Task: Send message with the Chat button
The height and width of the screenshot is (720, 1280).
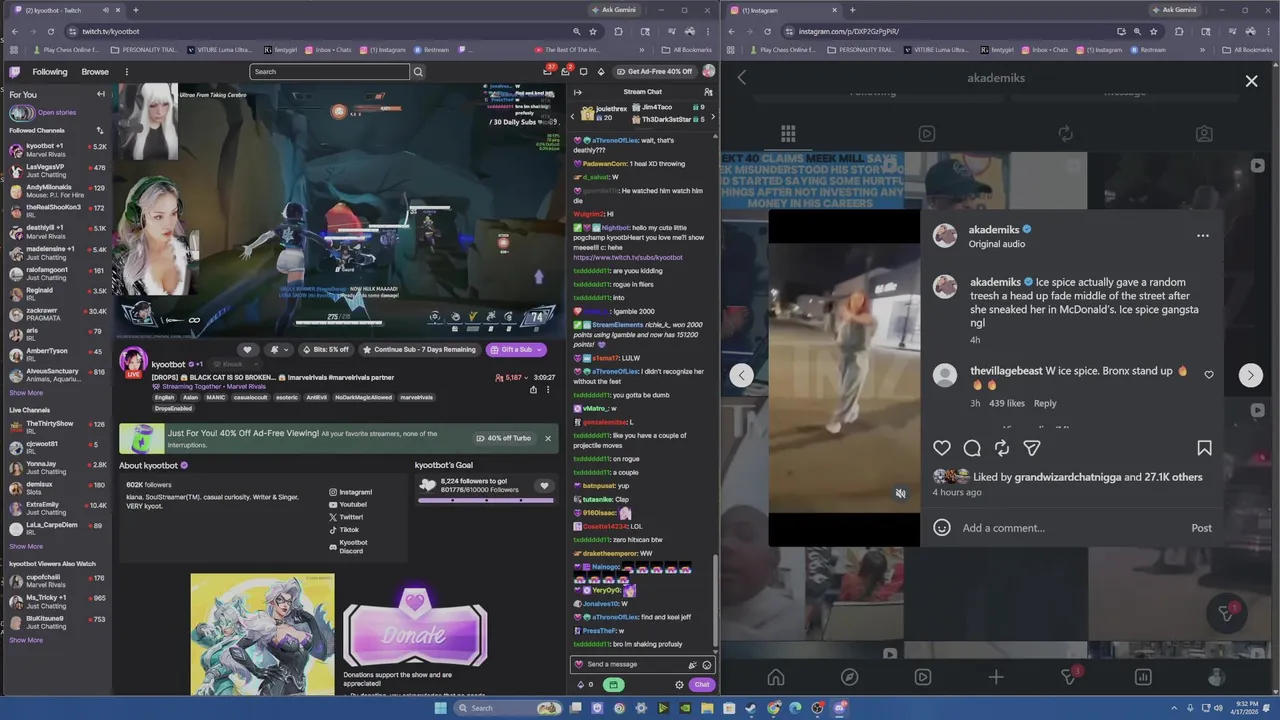Action: coord(702,685)
